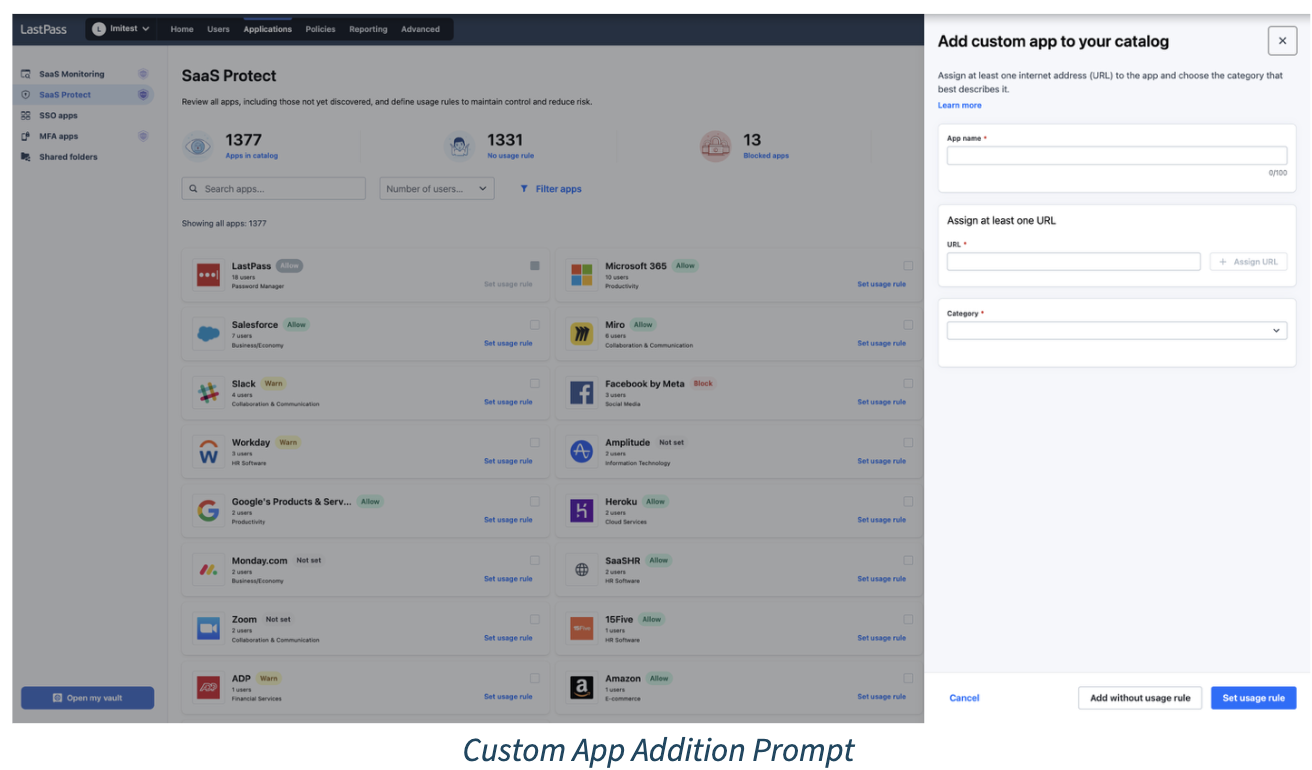The height and width of the screenshot is (770, 1312).
Task: Check the LastPass app checkbox
Action: 535,266
